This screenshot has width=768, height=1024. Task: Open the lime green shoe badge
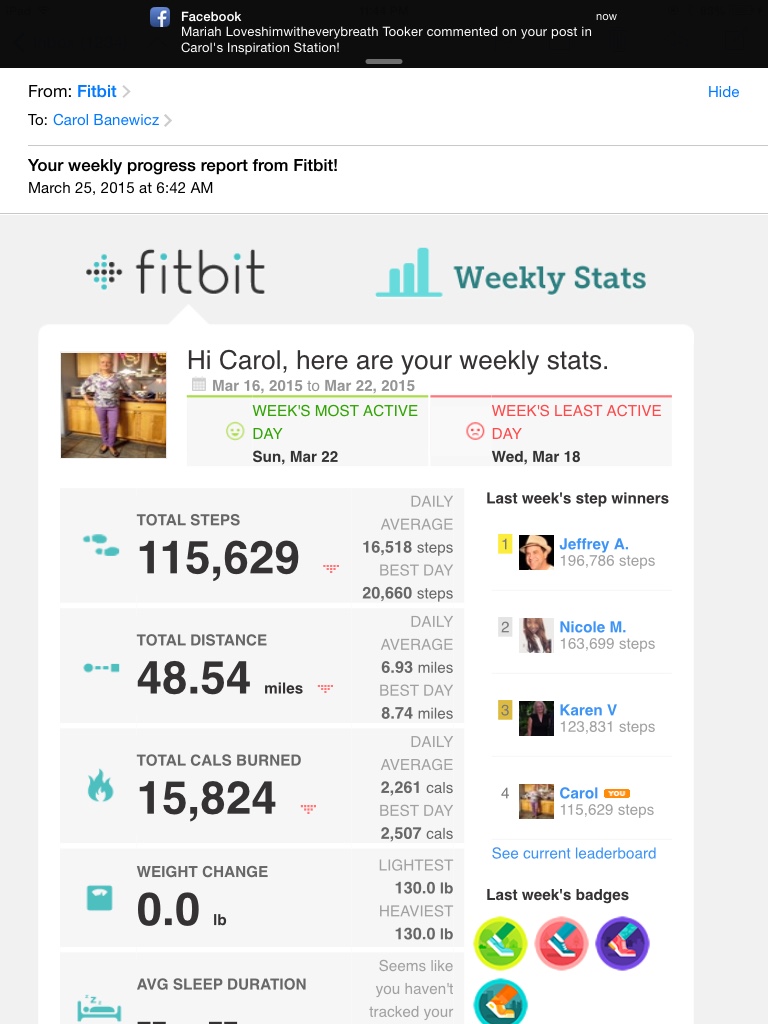click(501, 943)
